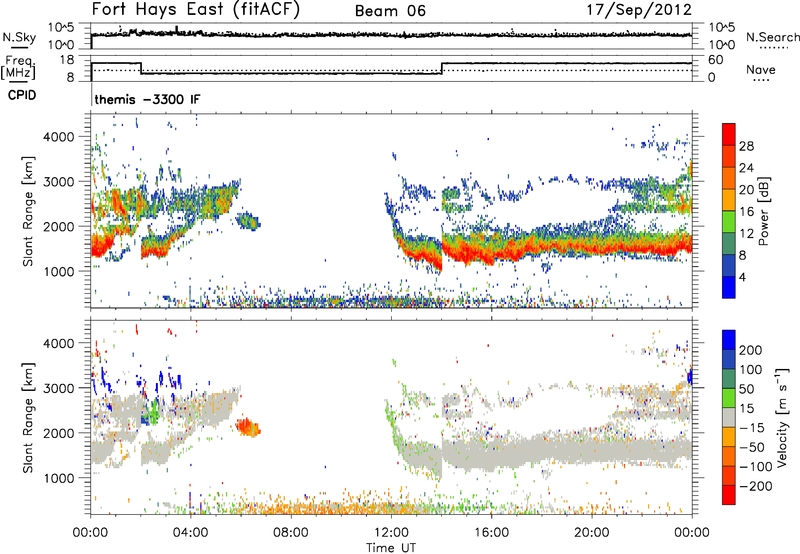Select the 'themis -3300 IF' text
Screen dimensions: 800x554
(x=147, y=99)
